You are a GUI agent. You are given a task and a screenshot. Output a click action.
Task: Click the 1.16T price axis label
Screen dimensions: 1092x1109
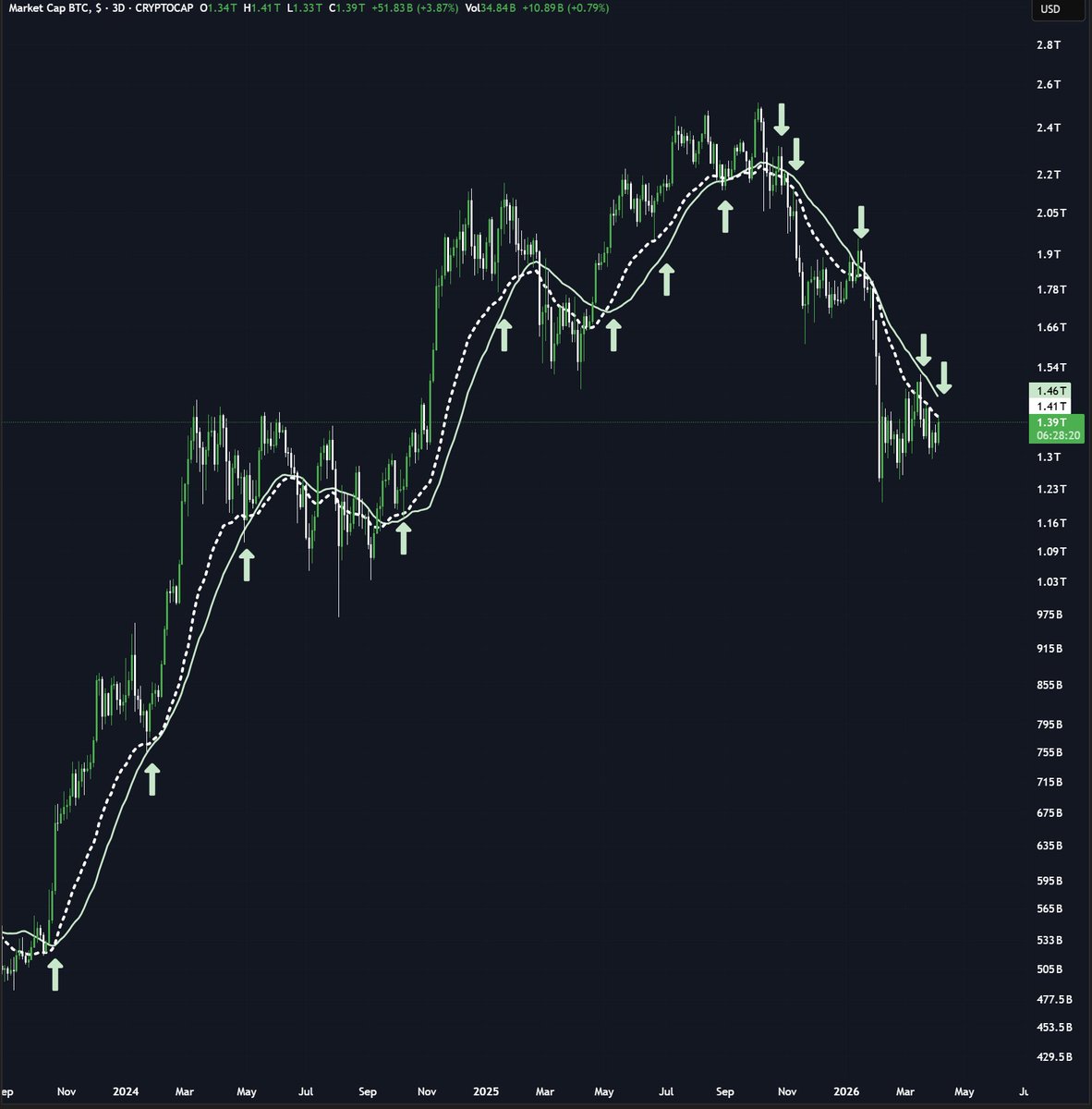click(x=1051, y=523)
